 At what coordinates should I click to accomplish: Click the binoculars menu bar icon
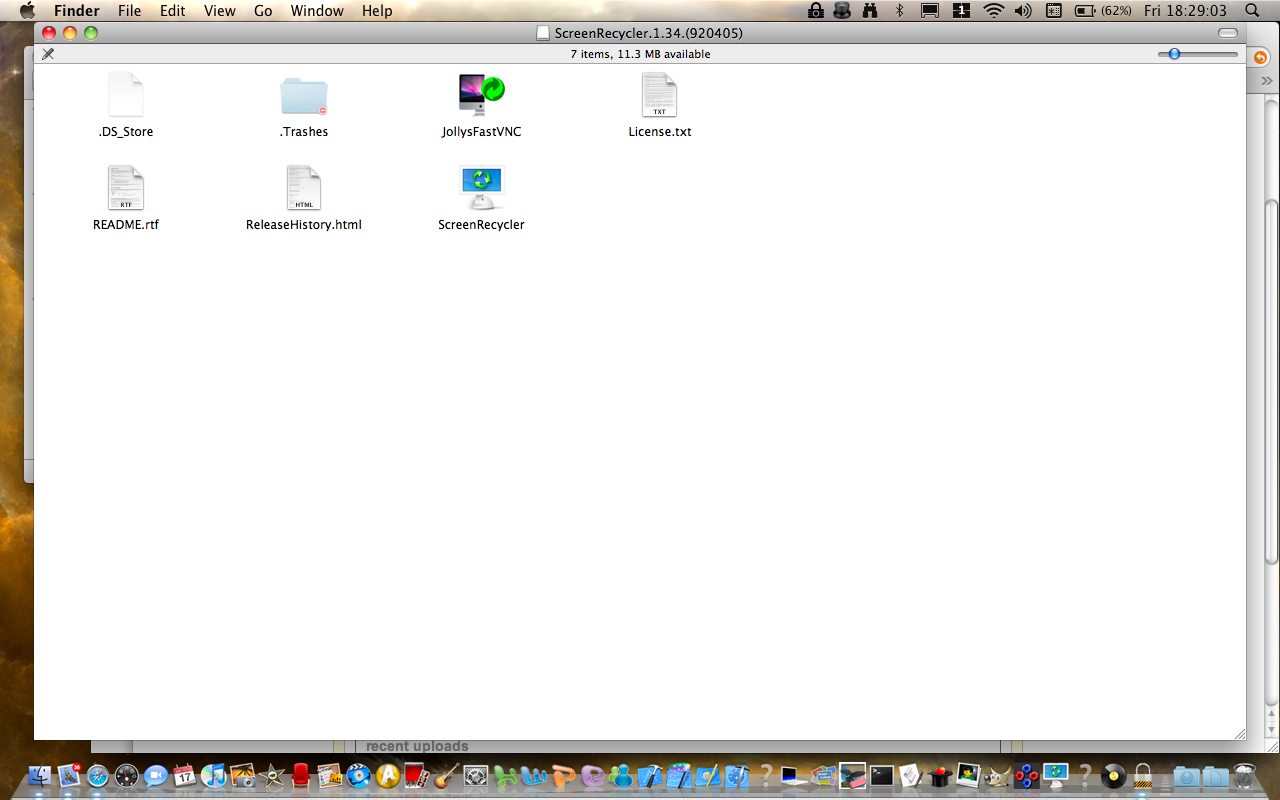870,11
